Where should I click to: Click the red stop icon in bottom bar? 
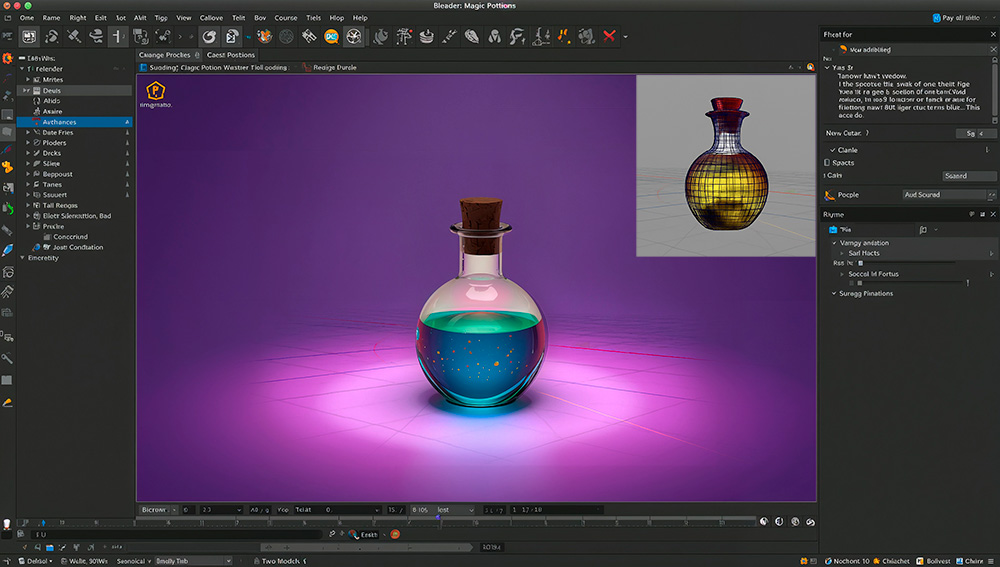pos(395,534)
